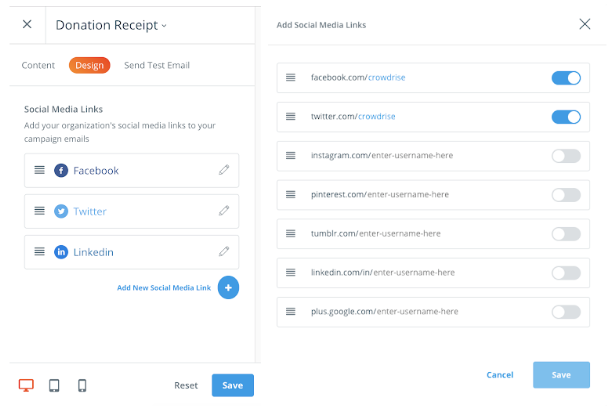Click reorder handle for pinterest.com row
Screen dimensions: 613x414
click(x=290, y=194)
